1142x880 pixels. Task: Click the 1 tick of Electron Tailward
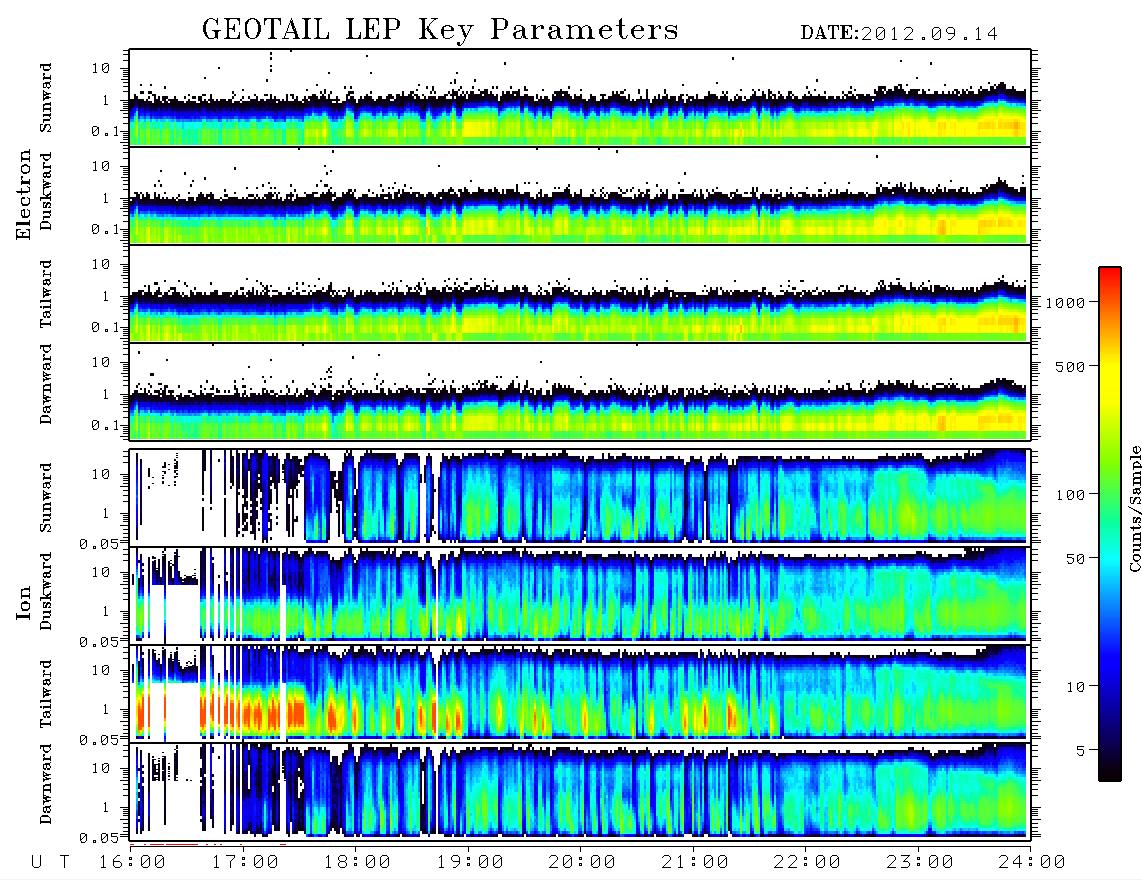click(106, 296)
